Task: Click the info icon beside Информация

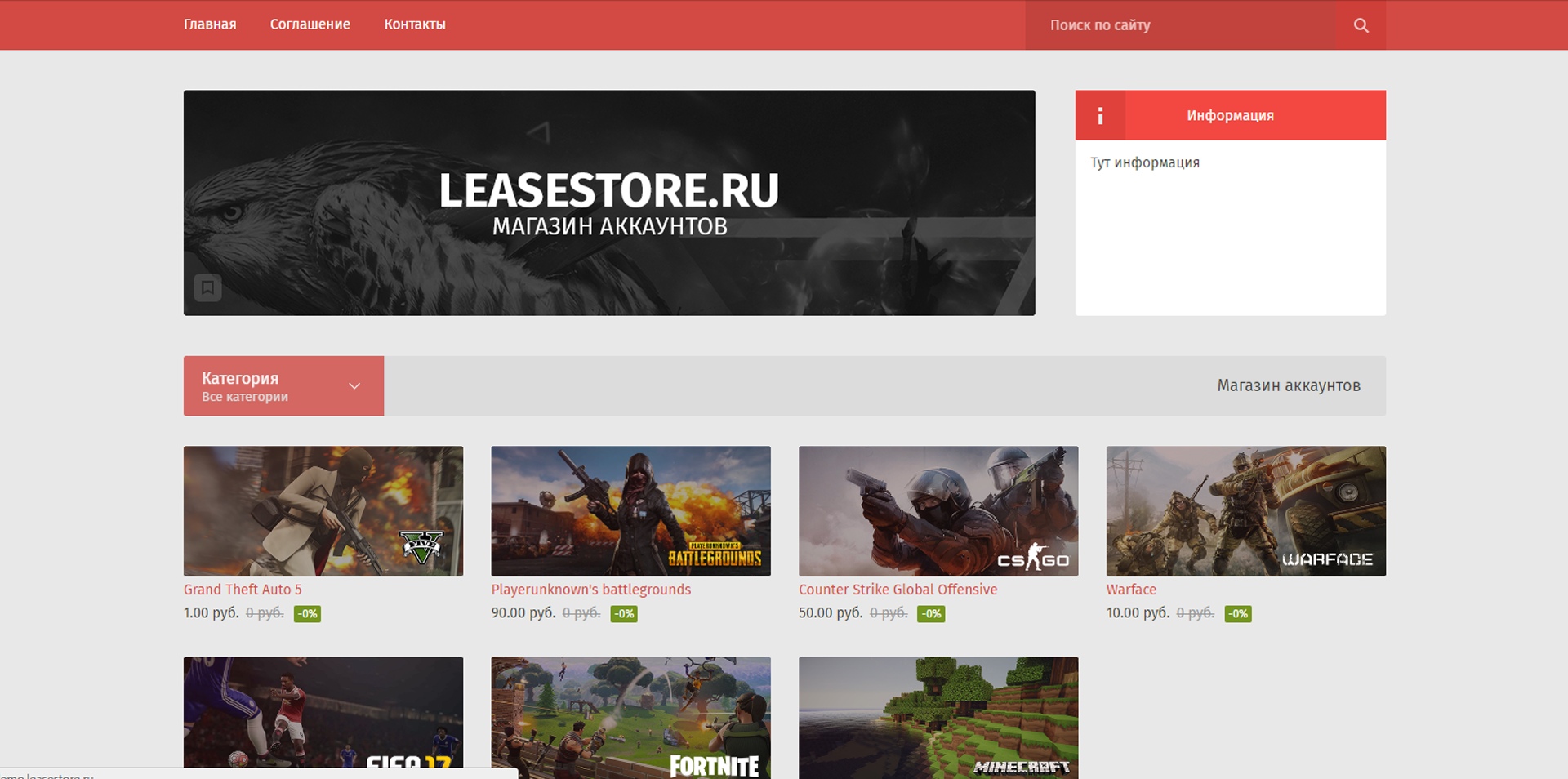Action: click(x=1100, y=116)
